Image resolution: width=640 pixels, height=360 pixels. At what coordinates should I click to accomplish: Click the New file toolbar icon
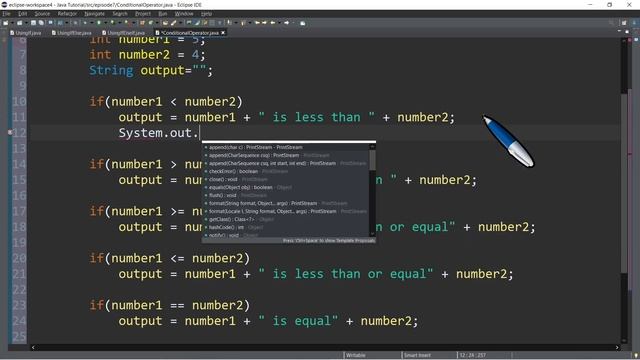(6, 23)
